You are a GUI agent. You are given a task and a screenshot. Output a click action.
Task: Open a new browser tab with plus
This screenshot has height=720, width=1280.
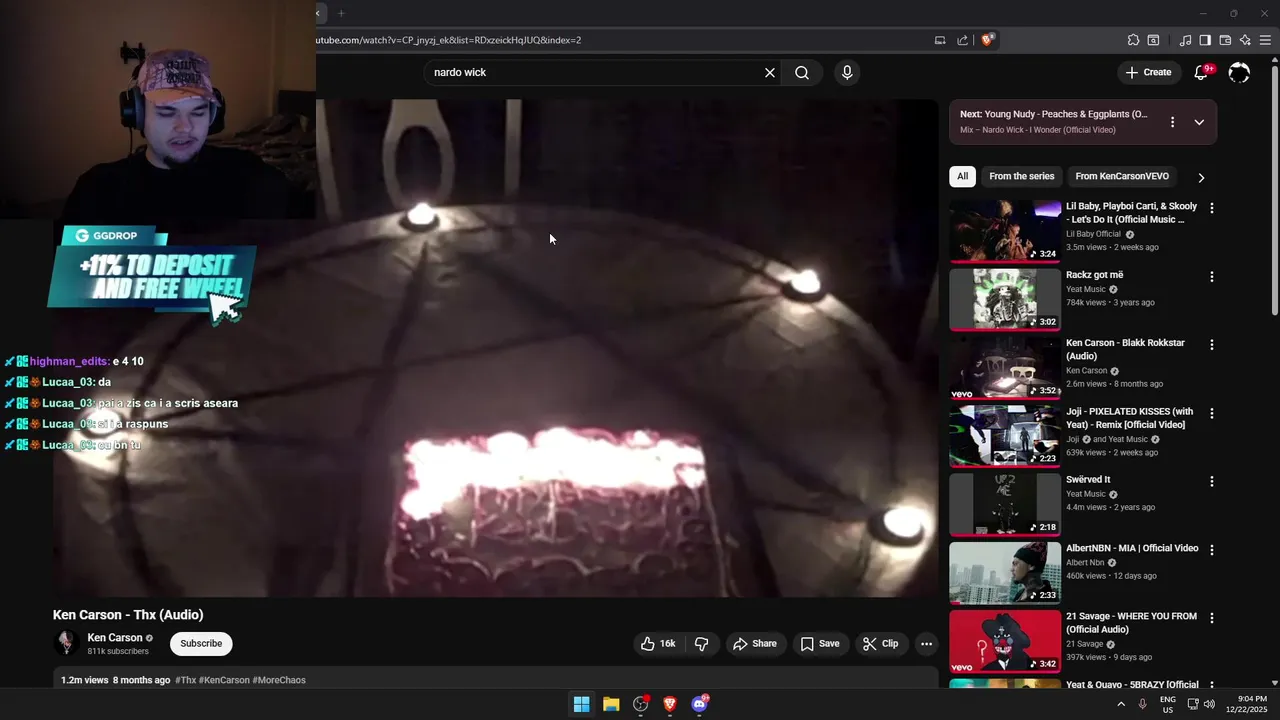(341, 13)
